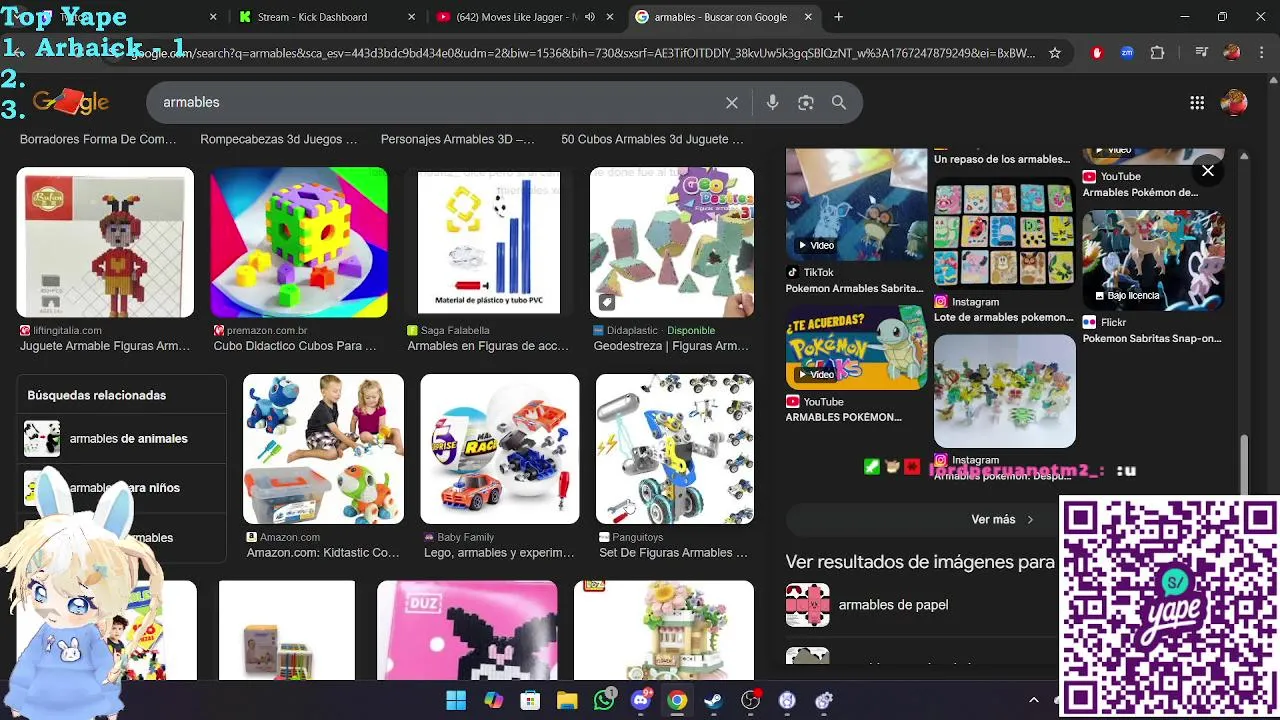The width and height of the screenshot is (1280, 720).
Task: Search by image with Google Lens
Action: (806, 102)
